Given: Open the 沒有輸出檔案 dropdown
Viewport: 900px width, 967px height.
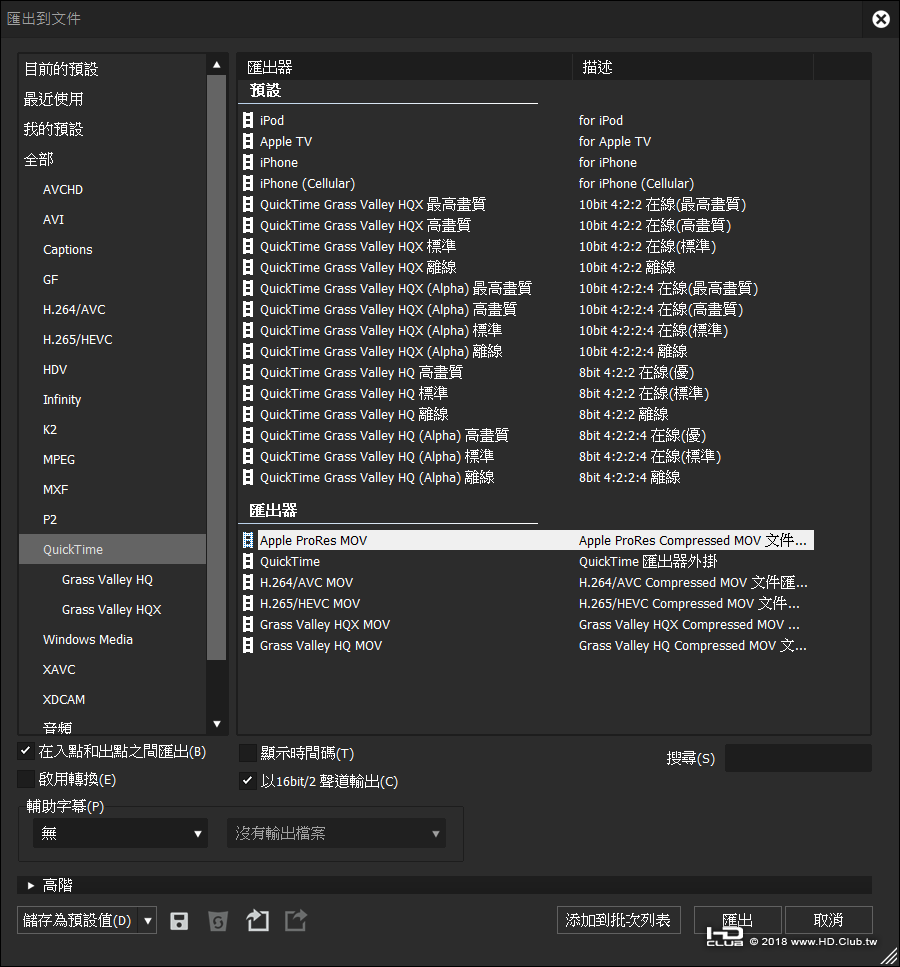Looking at the screenshot, I should [336, 833].
